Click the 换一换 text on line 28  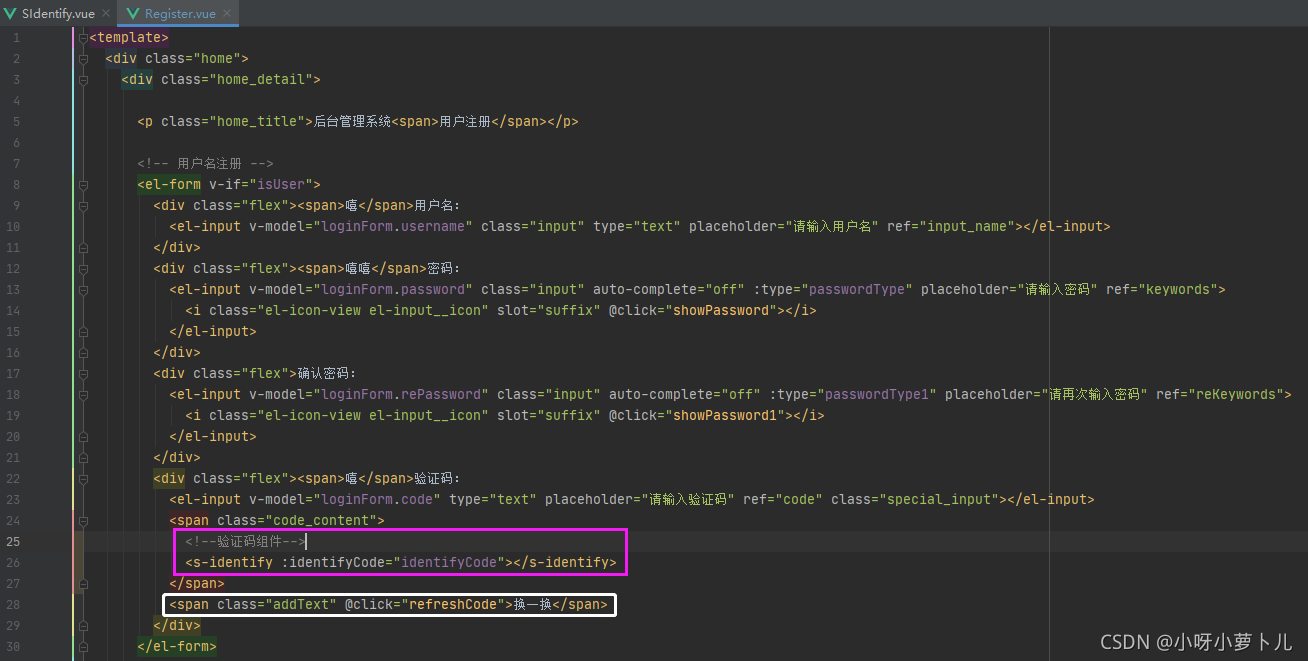click(533, 605)
